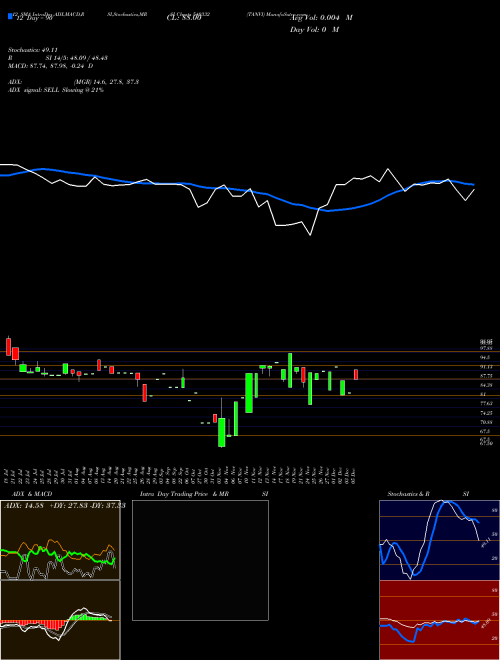Click the 'Stochastics & R' panel title

pos(408,494)
